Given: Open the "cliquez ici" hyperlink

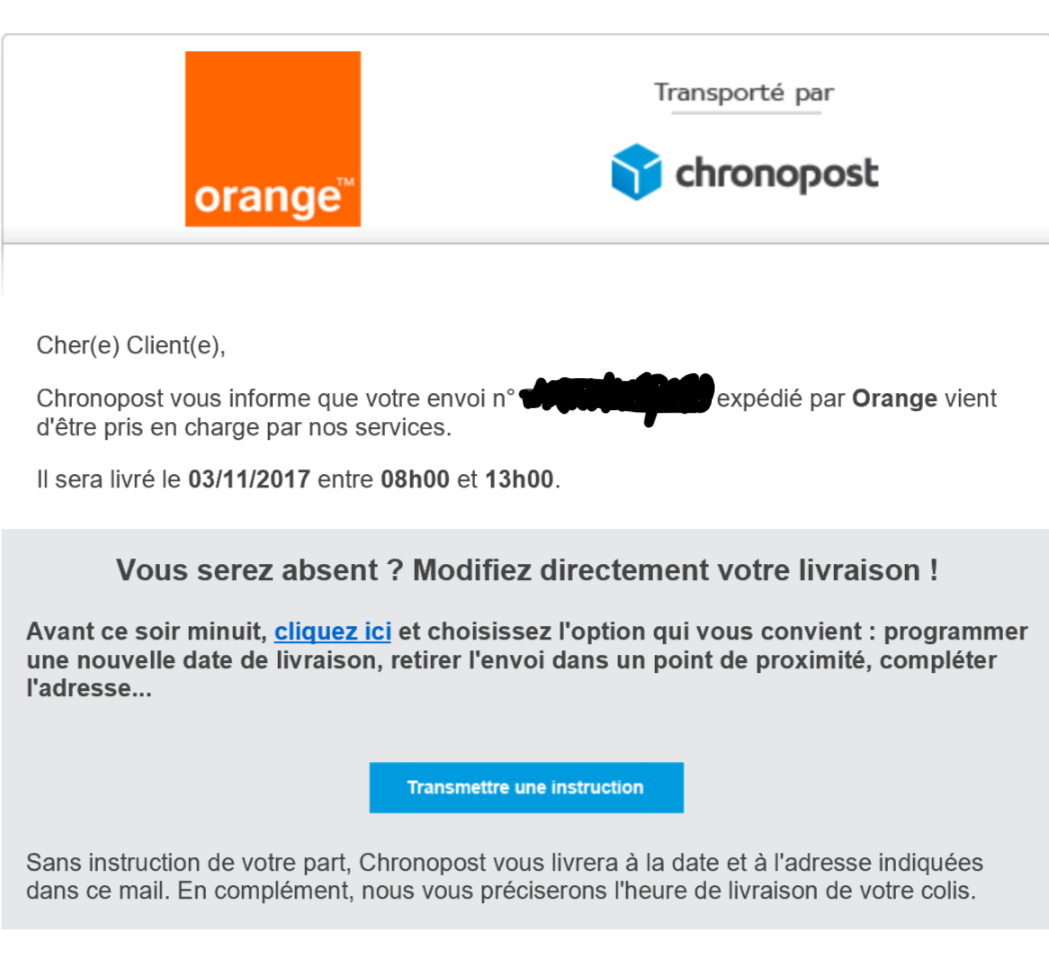Looking at the screenshot, I should click(x=332, y=632).
